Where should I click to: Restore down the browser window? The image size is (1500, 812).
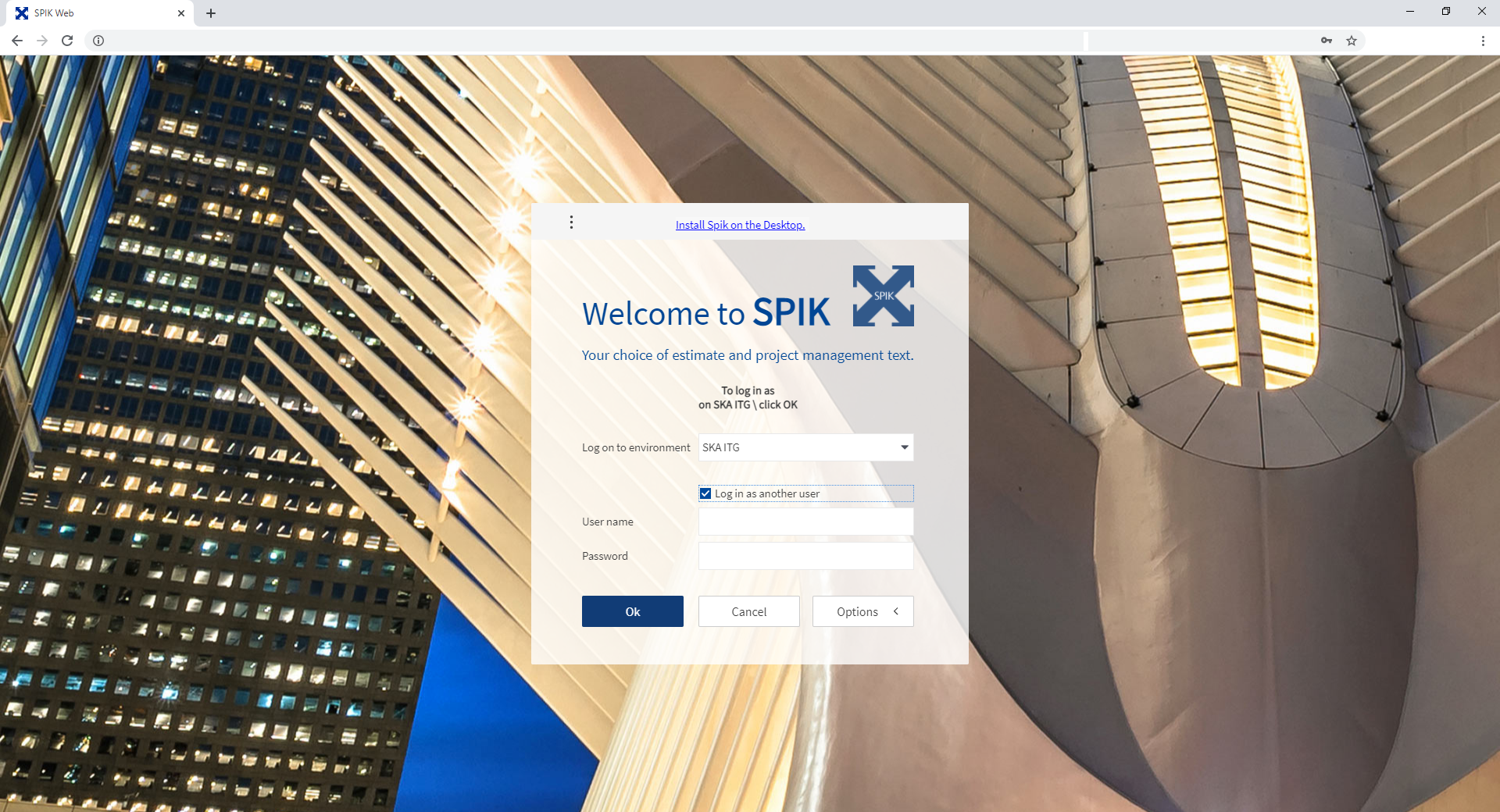pyautogui.click(x=1446, y=12)
